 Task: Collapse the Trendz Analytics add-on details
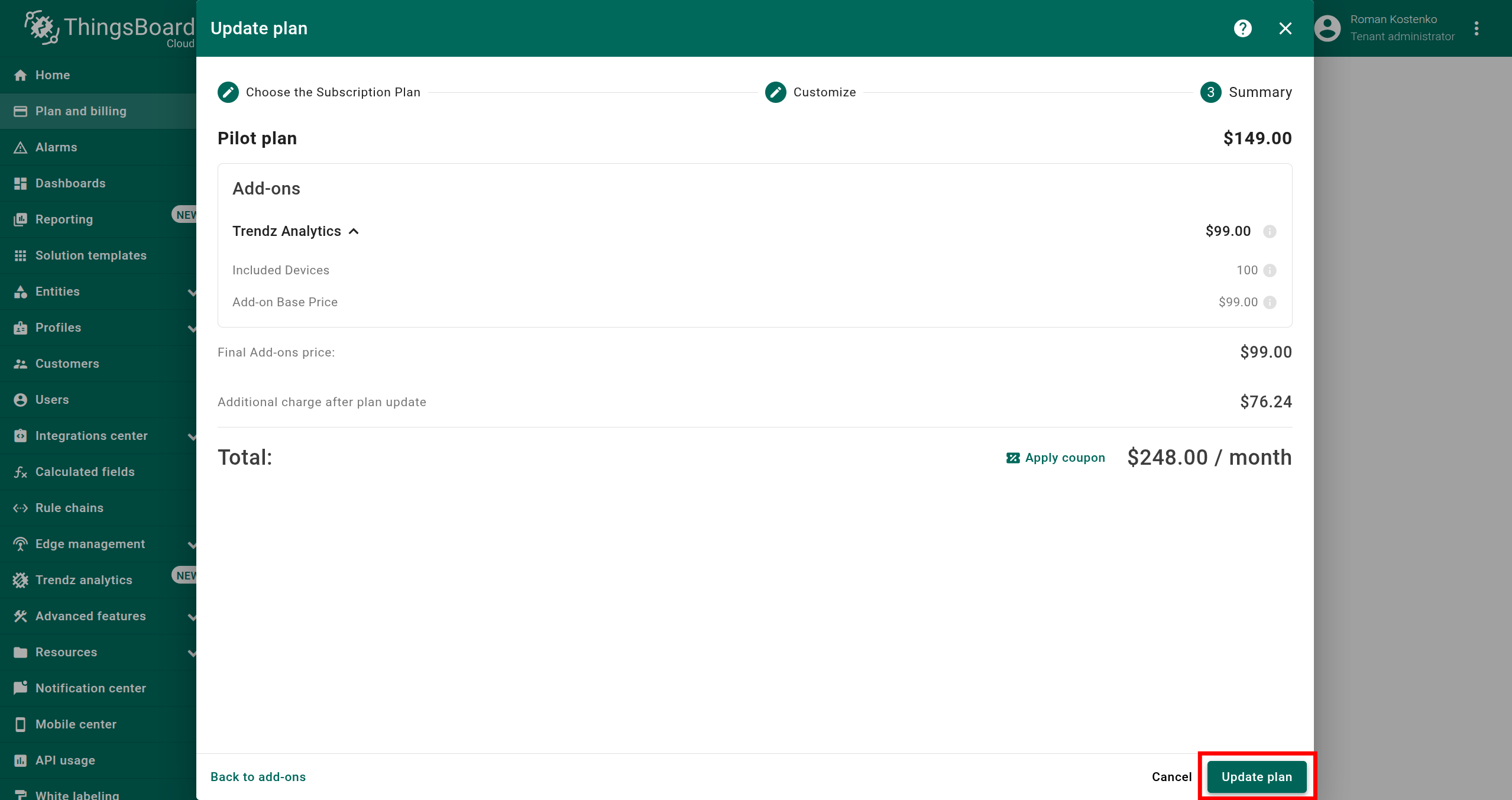354,231
